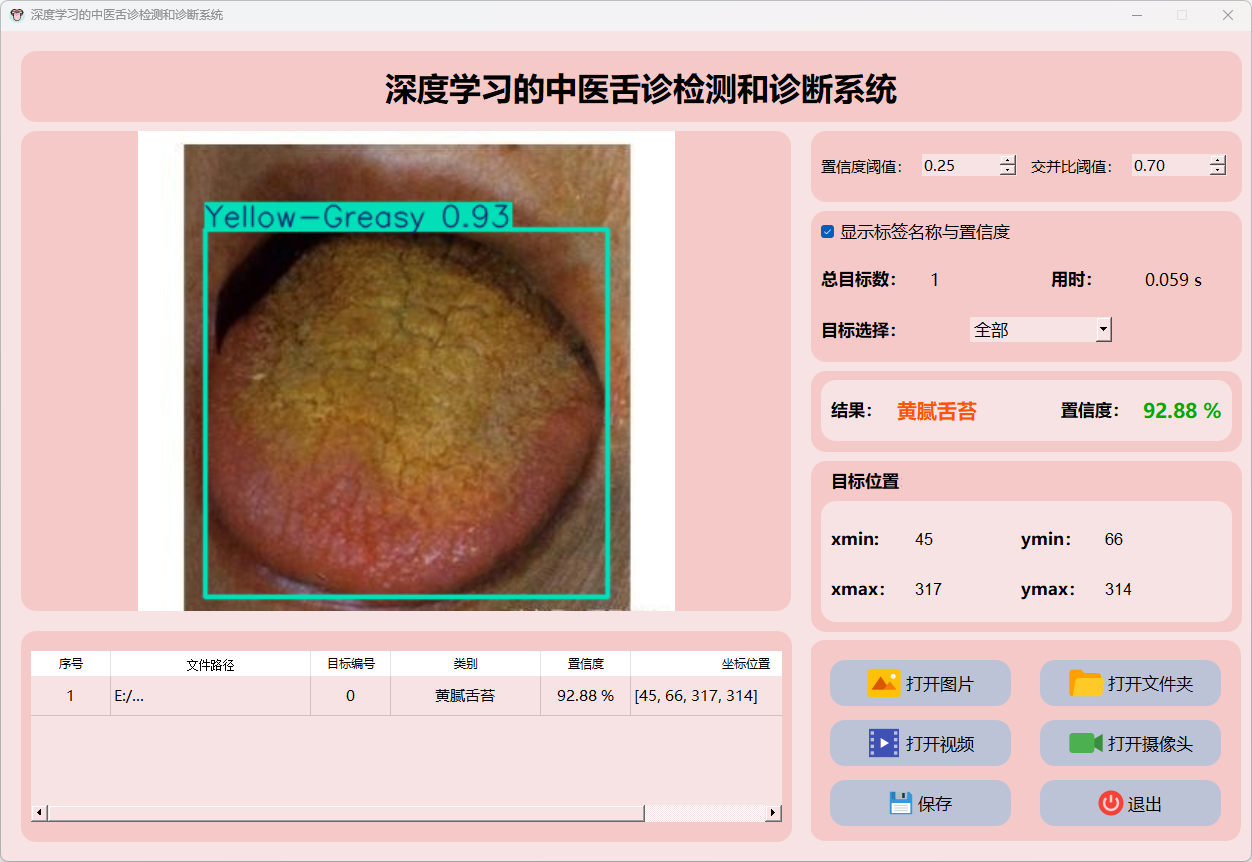1252x862 pixels.
Task: Open the target selection dropdown
Action: click(1103, 329)
